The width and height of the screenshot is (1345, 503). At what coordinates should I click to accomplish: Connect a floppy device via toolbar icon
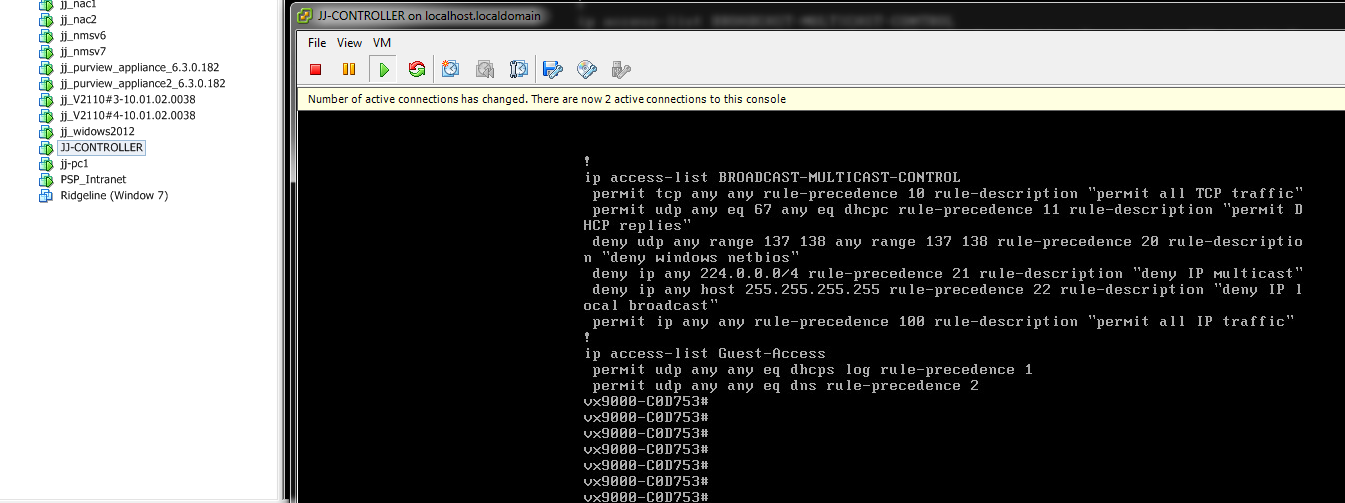click(553, 69)
